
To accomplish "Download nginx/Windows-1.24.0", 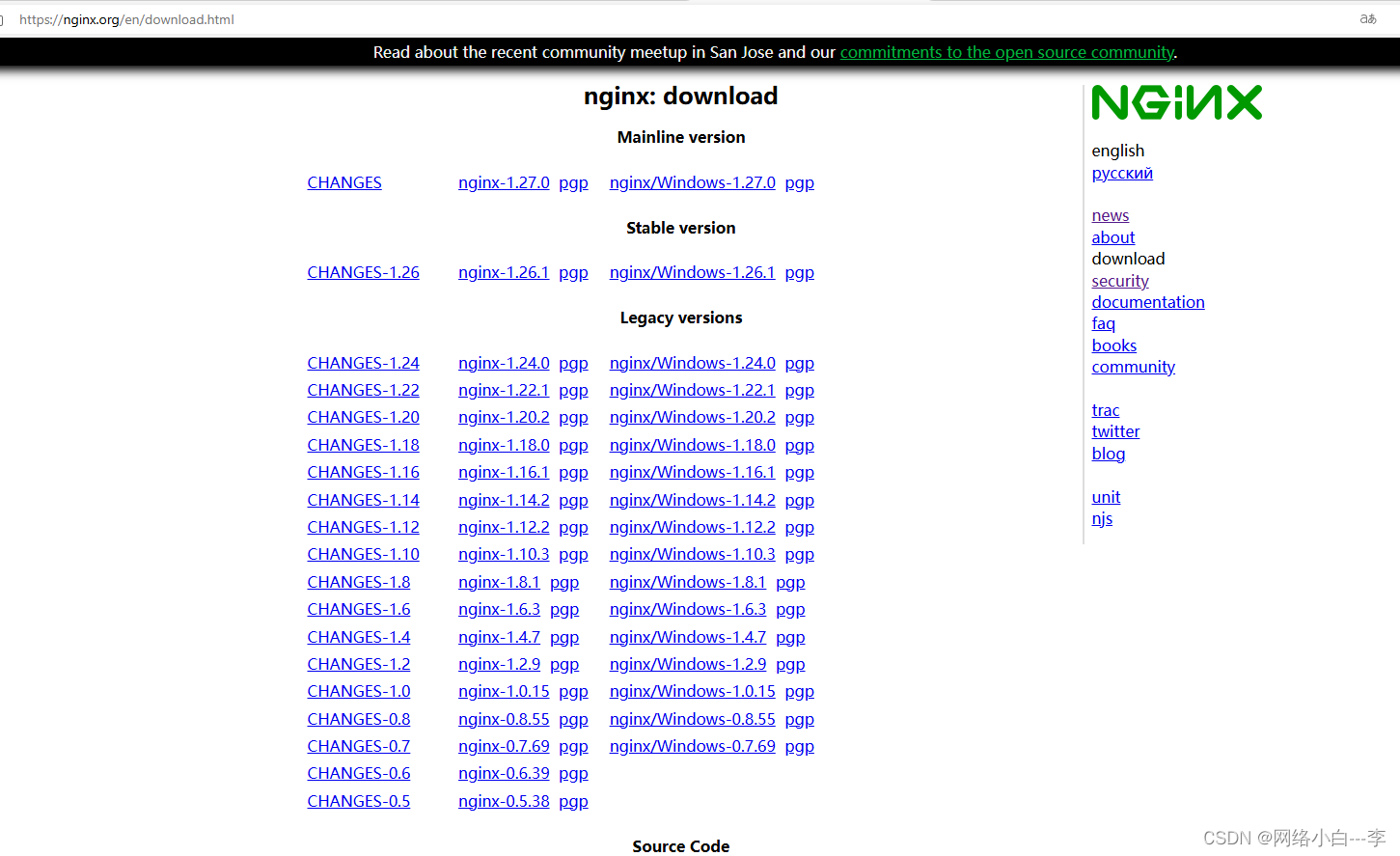I will (x=692, y=363).
